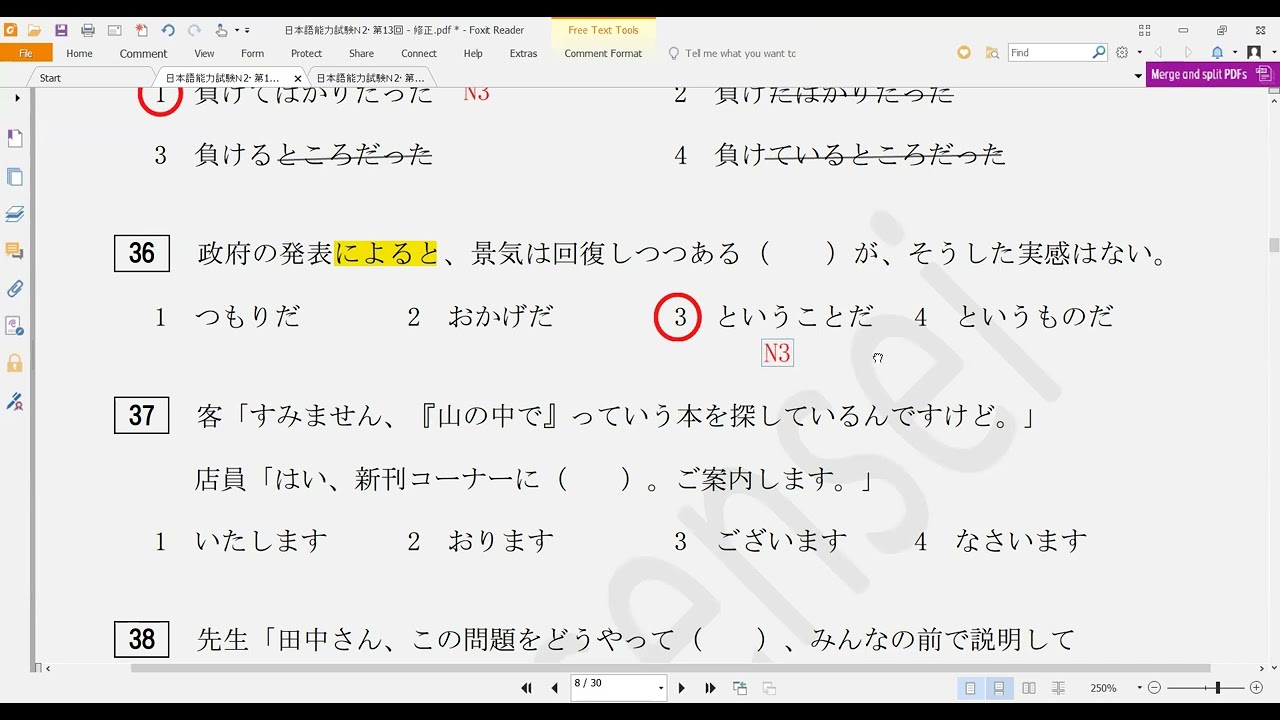Switch to facing pages view

(x=1028, y=688)
